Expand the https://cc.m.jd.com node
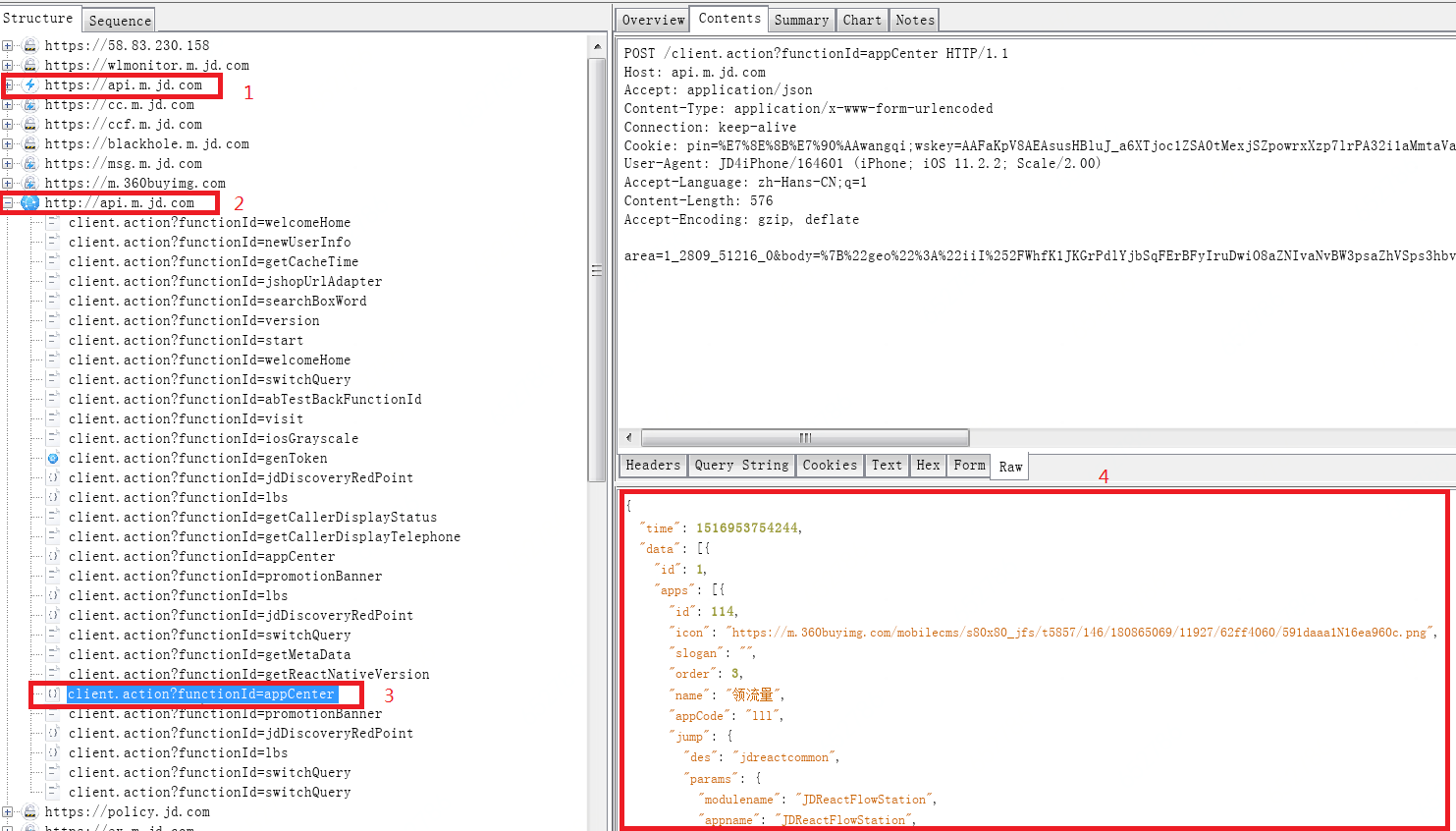Image resolution: width=1456 pixels, height=831 pixels. coord(8,104)
